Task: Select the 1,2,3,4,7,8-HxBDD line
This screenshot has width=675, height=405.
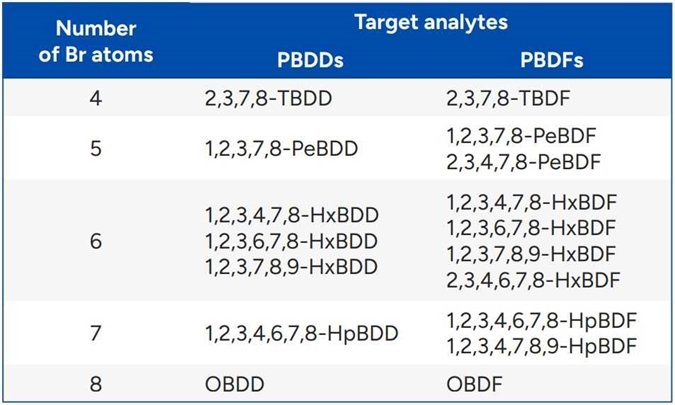Action: pos(291,216)
